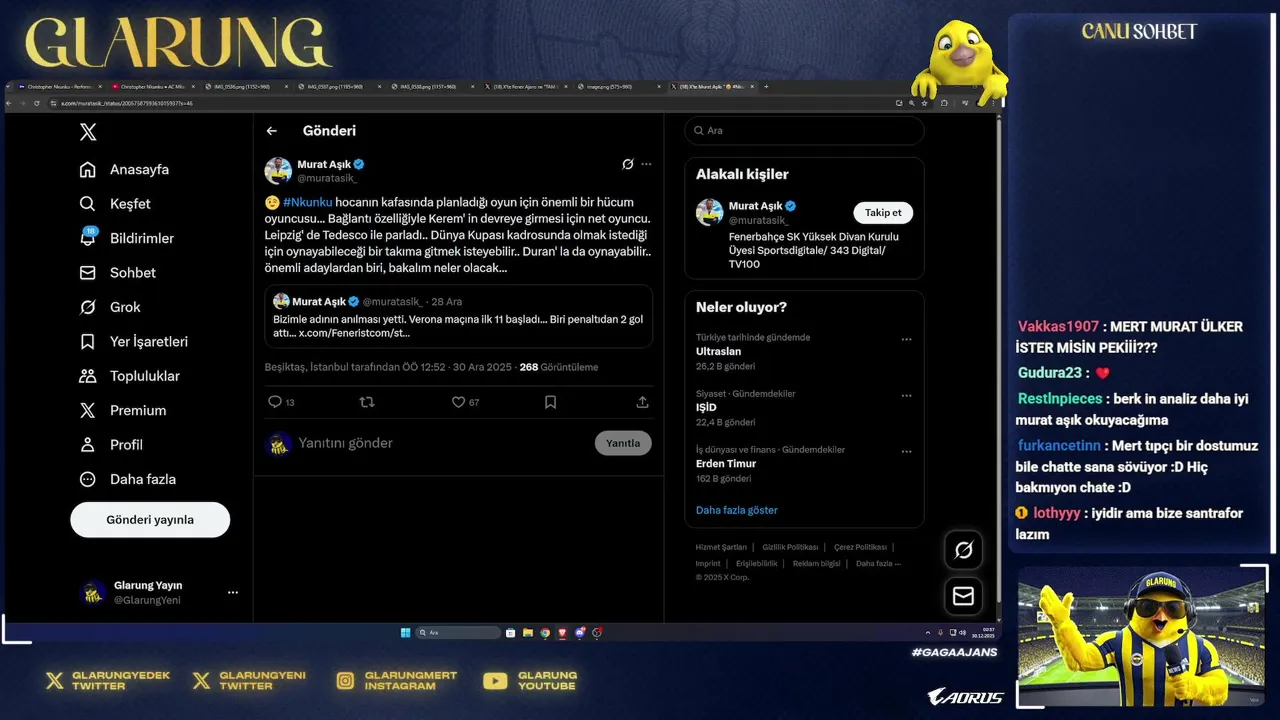Open the Erden Timur trending topic
Image resolution: width=1280 pixels, height=720 pixels.
pos(726,464)
